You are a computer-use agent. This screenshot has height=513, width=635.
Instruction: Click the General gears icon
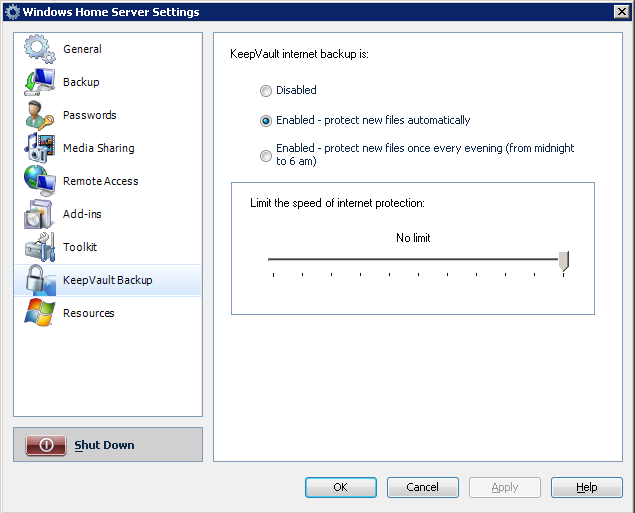tap(39, 49)
